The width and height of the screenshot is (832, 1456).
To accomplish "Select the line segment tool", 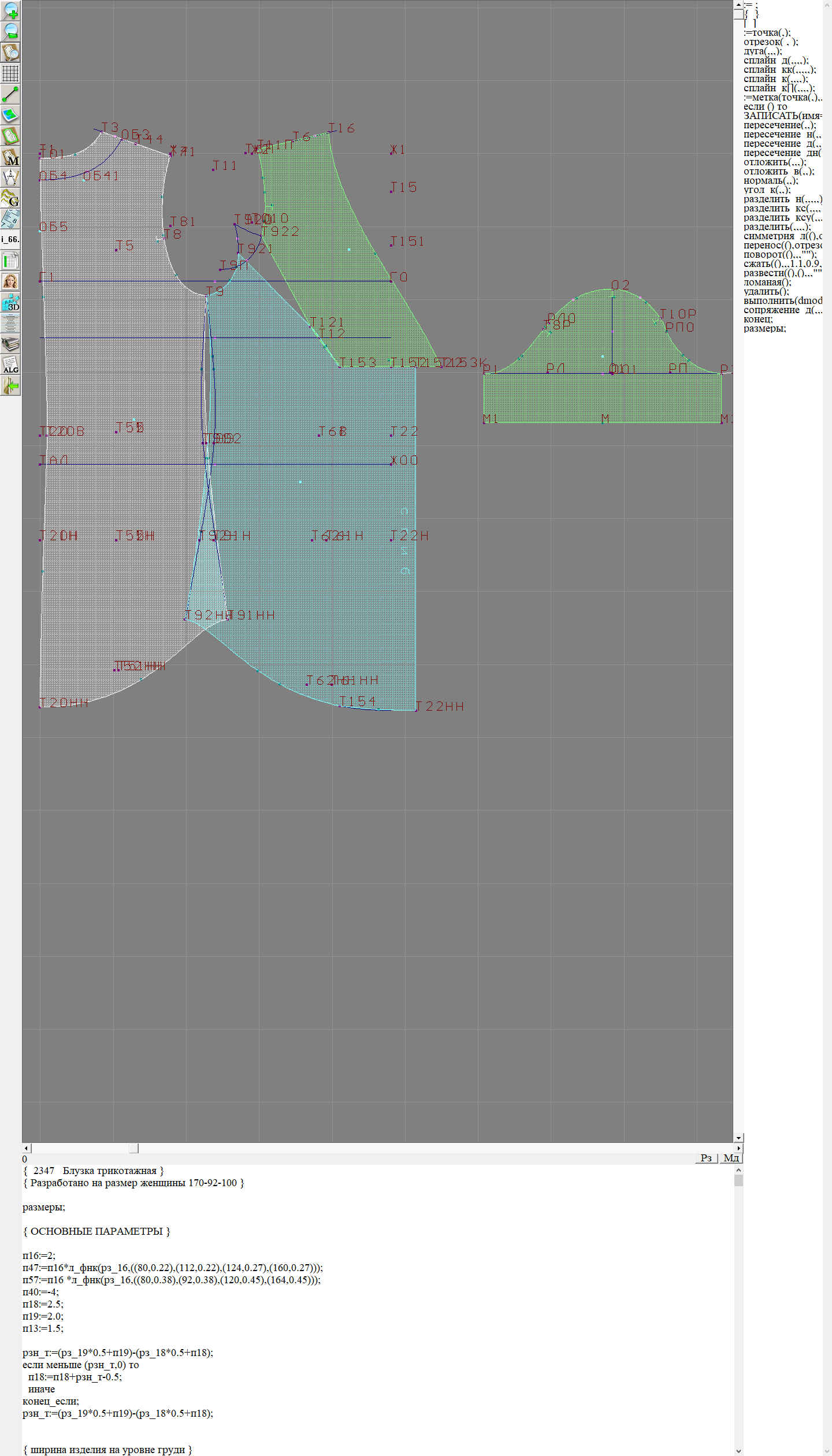I will [x=10, y=94].
